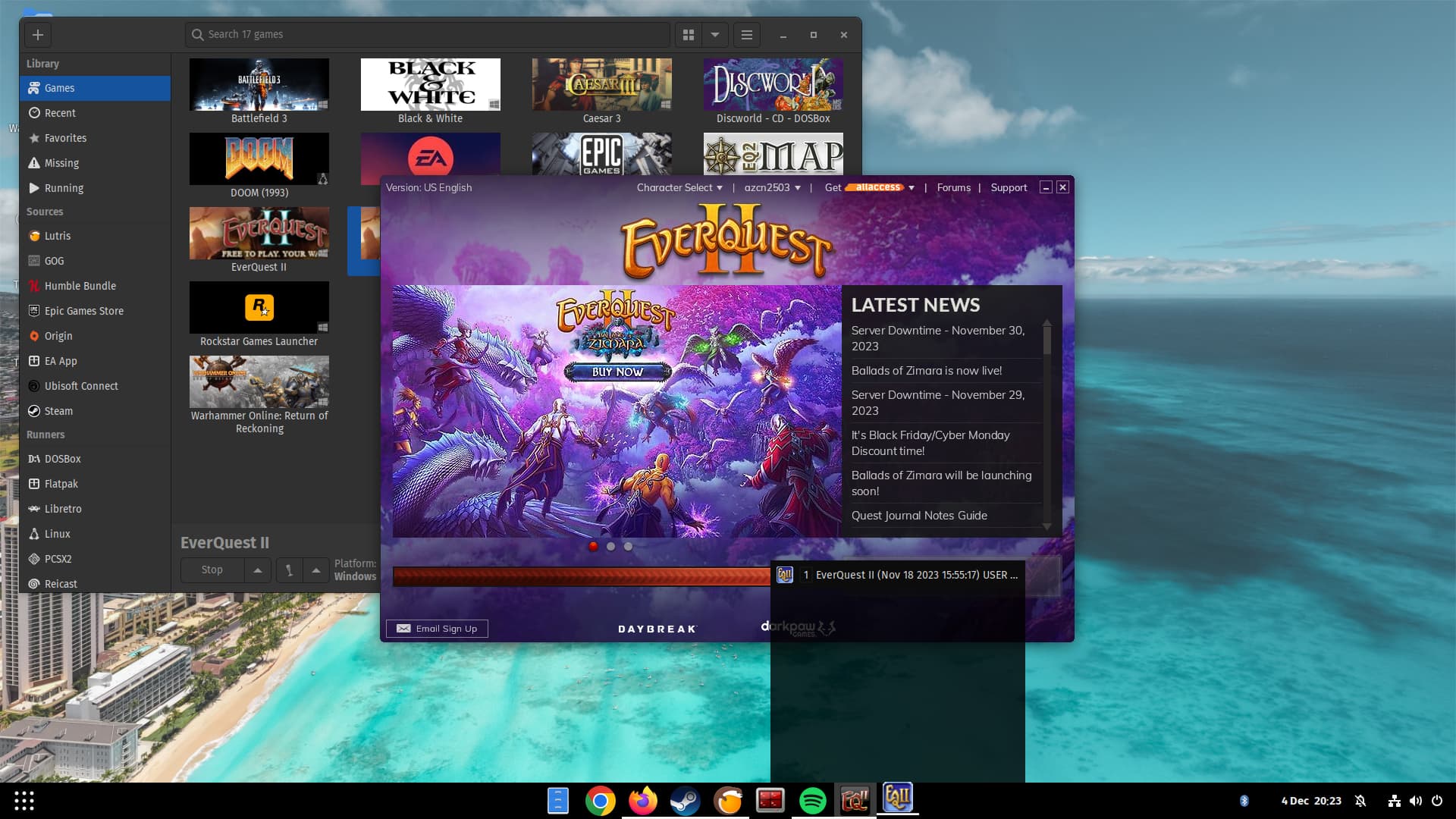Select the EverQuest II cover in Lutris grid
Image resolution: width=1456 pixels, height=819 pixels.
[259, 233]
